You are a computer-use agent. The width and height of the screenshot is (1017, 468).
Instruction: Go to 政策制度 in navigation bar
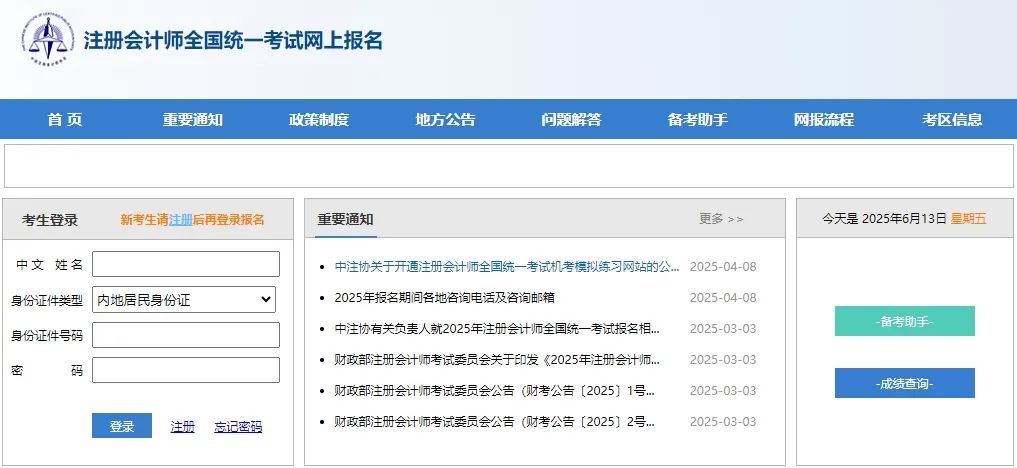pyautogui.click(x=319, y=120)
